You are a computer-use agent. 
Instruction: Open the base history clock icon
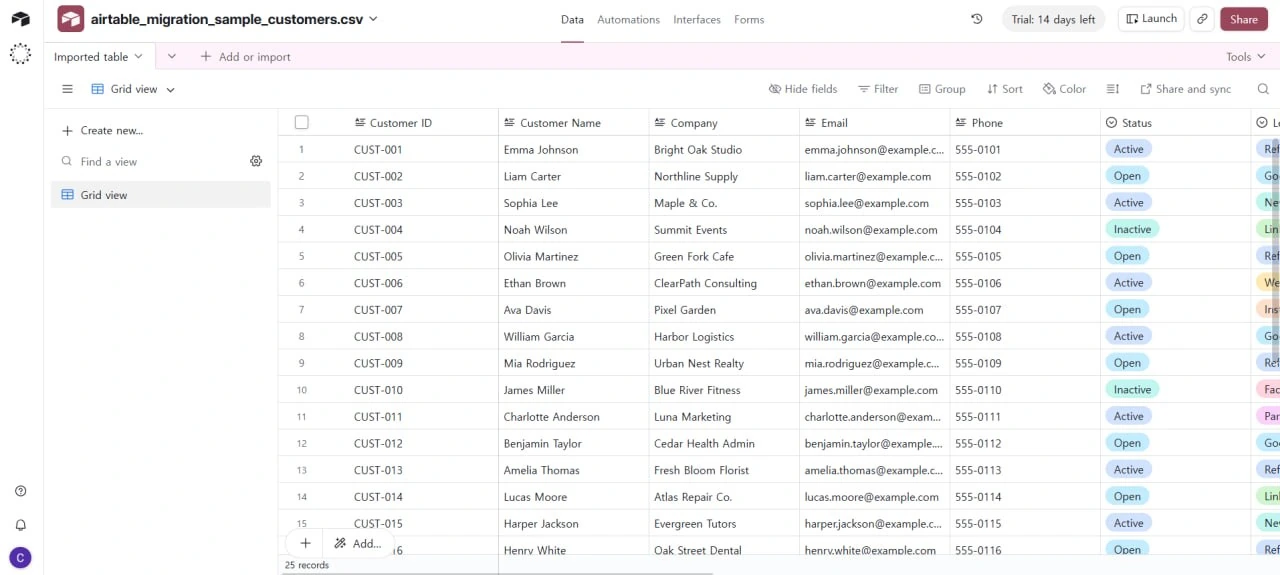[977, 19]
